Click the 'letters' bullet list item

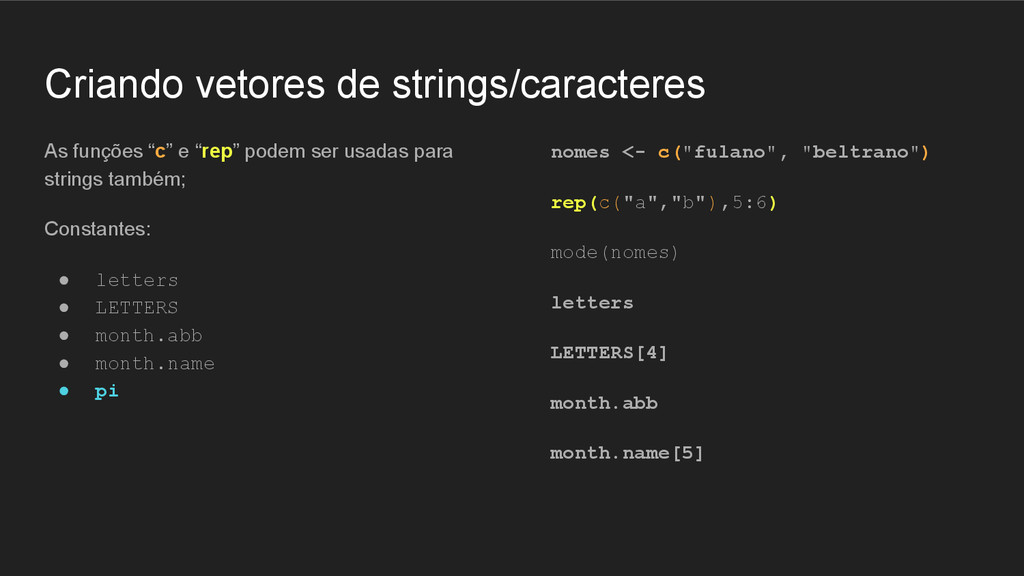[x=136, y=280]
